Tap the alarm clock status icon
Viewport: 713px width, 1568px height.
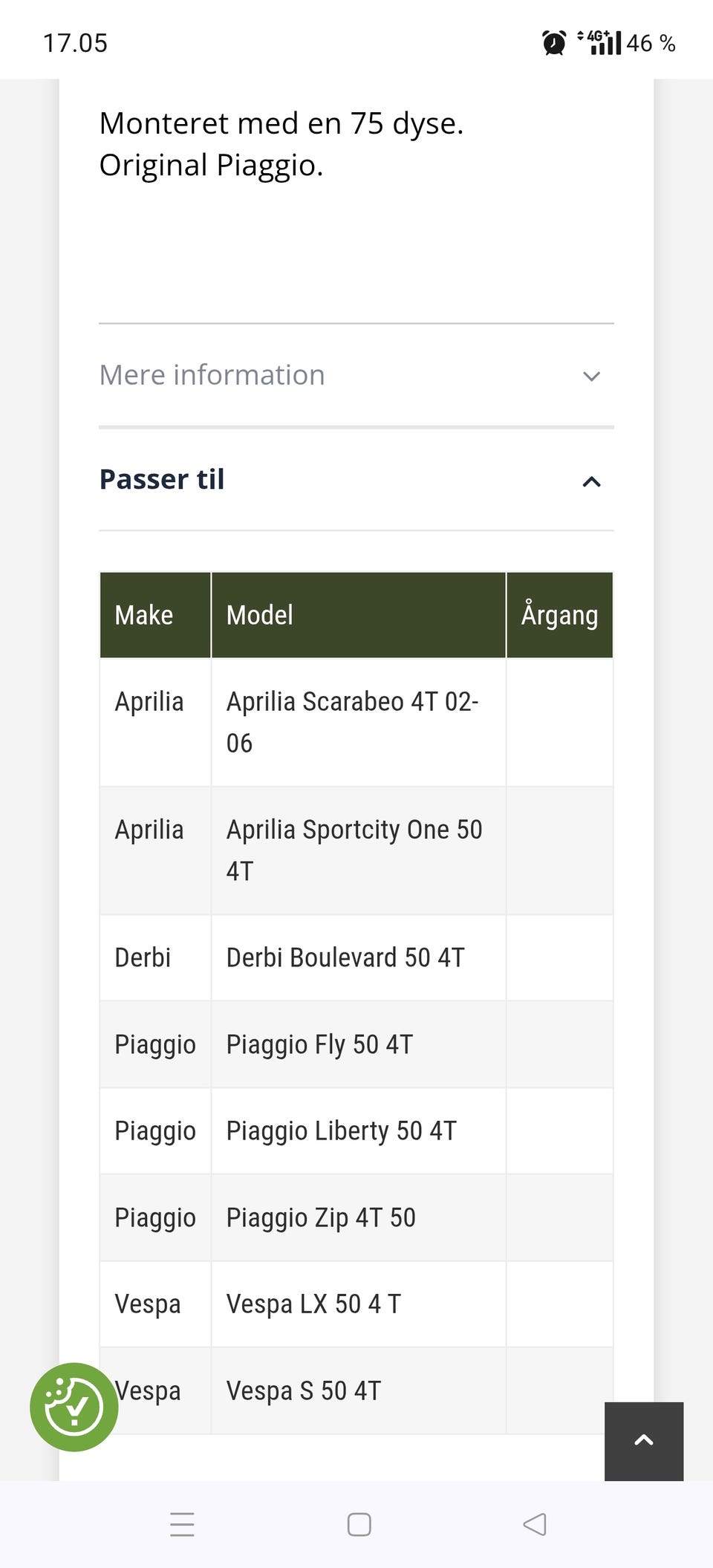(x=553, y=43)
